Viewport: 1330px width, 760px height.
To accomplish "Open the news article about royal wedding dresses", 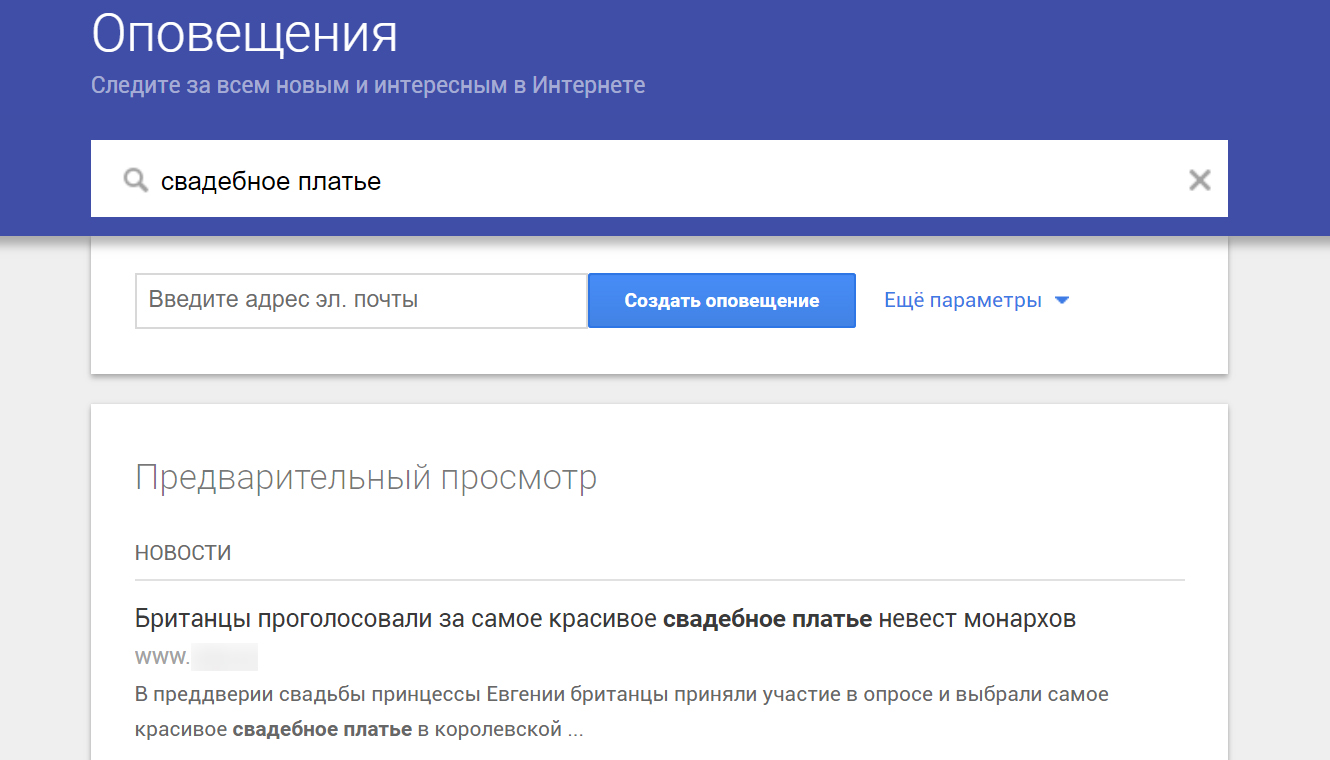I will click(x=605, y=618).
